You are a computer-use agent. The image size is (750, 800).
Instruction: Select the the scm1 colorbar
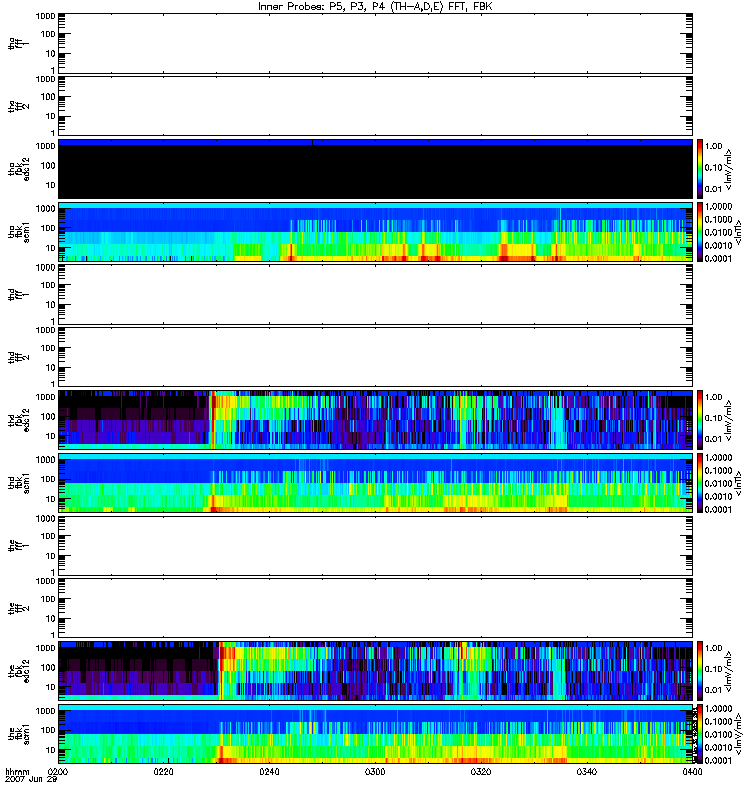click(700, 734)
